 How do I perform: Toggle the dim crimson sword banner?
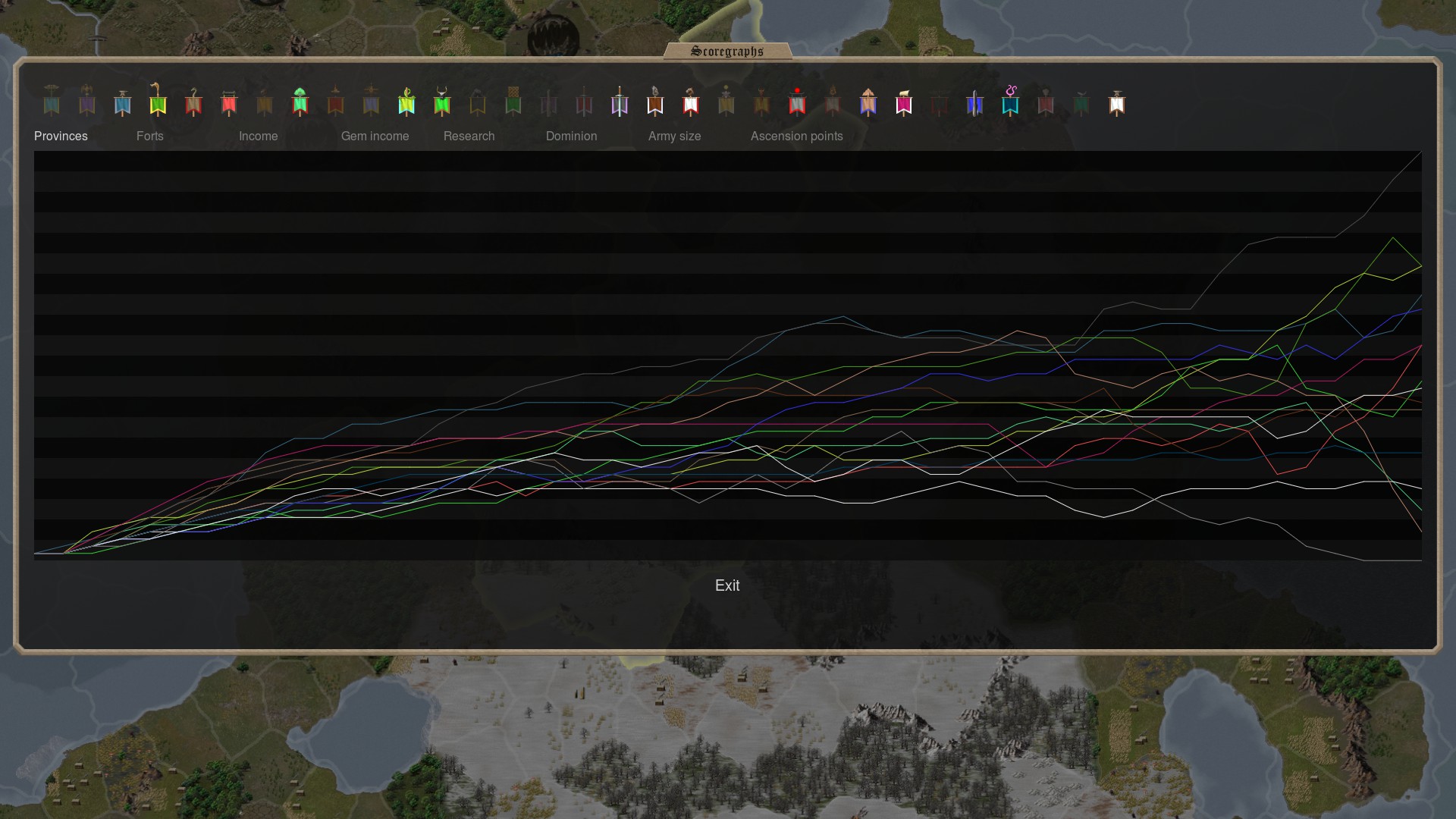(x=584, y=102)
